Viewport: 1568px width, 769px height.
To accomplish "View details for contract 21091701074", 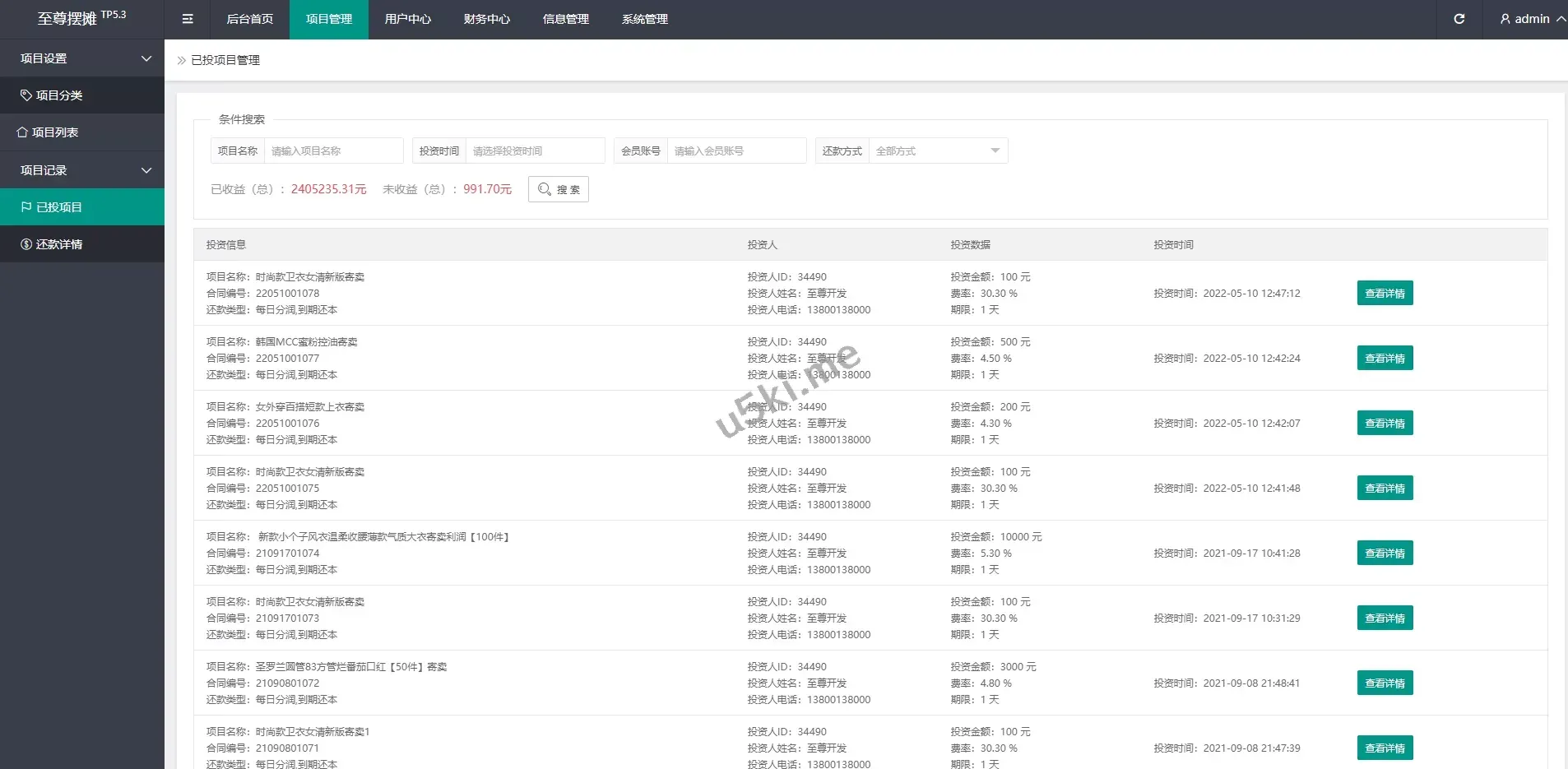I will [x=1385, y=554].
